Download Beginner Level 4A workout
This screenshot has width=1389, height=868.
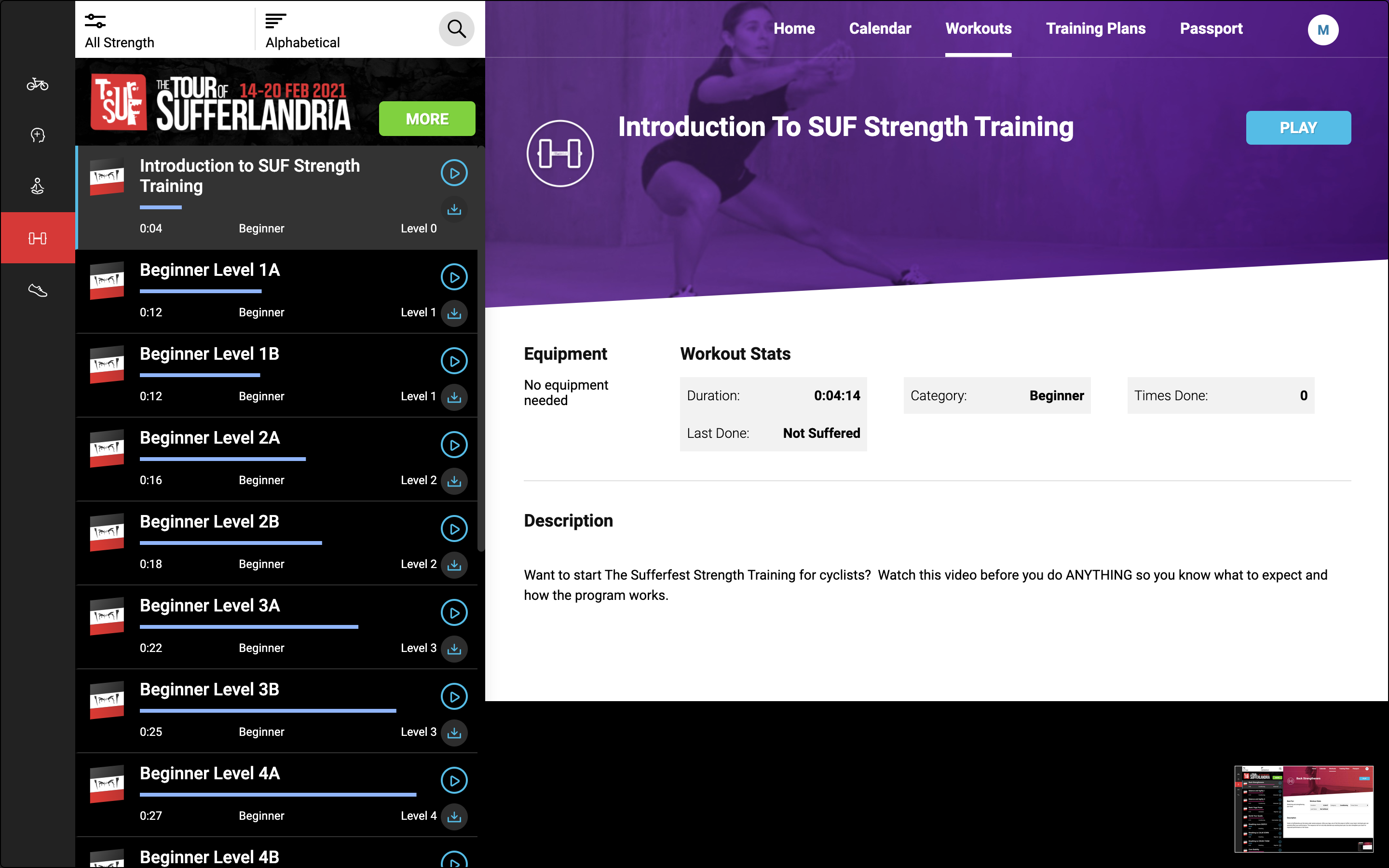(x=454, y=816)
